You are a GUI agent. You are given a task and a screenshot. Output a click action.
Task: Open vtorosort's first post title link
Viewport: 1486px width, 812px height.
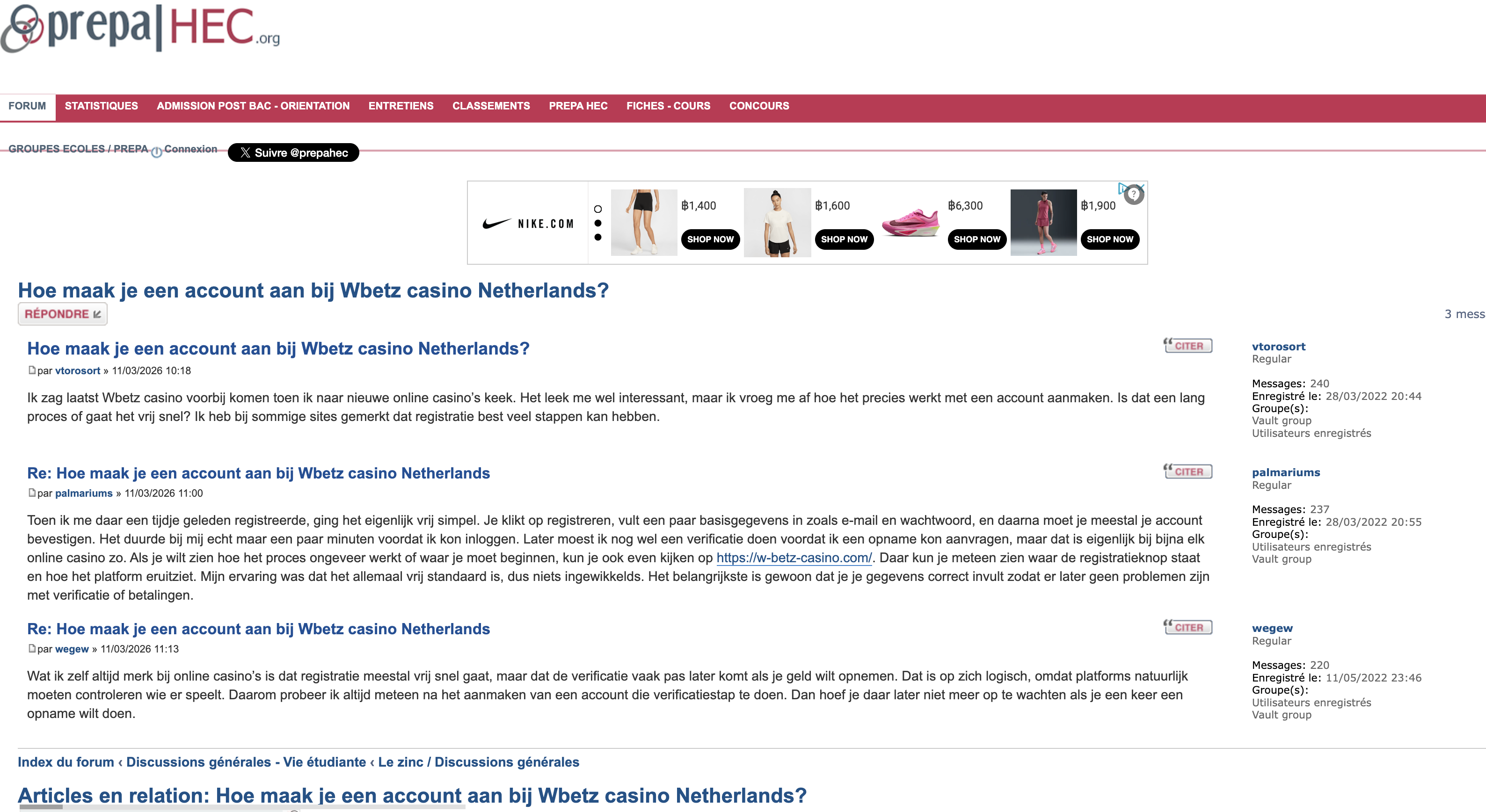278,348
